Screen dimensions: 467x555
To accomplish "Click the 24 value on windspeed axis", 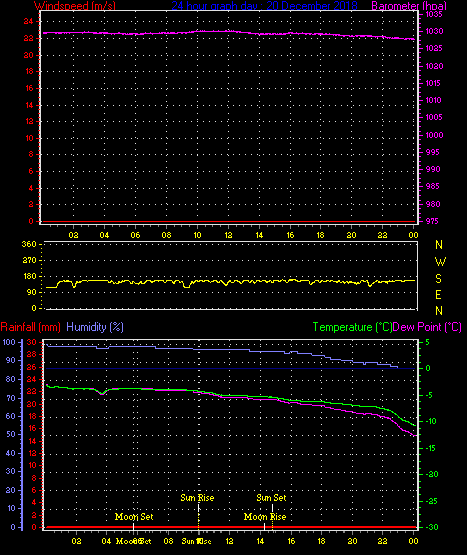I will click(x=28, y=21).
